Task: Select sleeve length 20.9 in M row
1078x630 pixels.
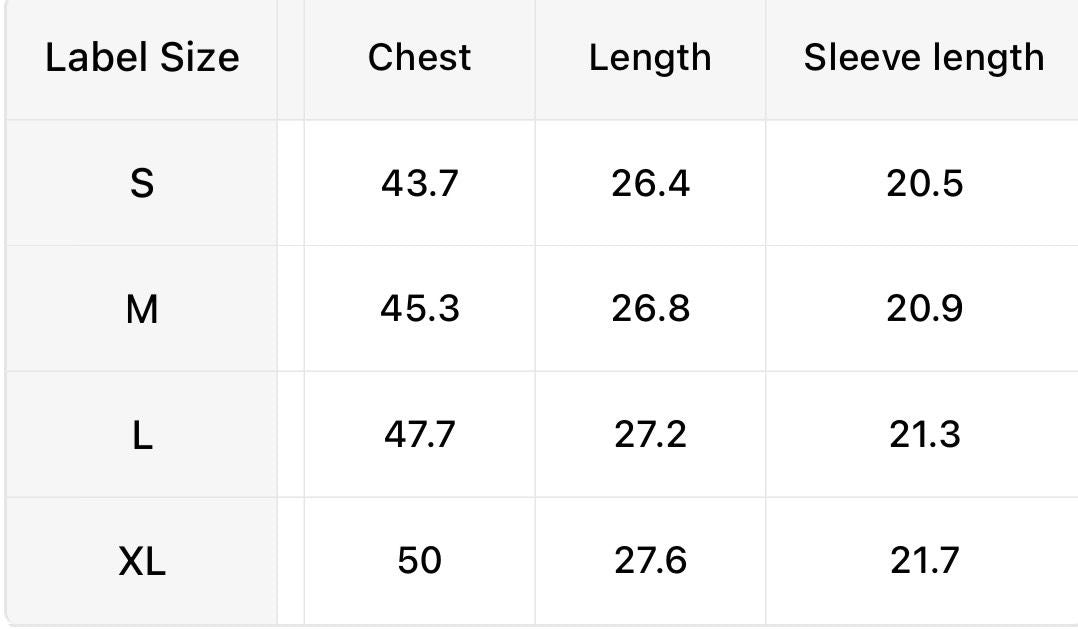Action: tap(924, 309)
